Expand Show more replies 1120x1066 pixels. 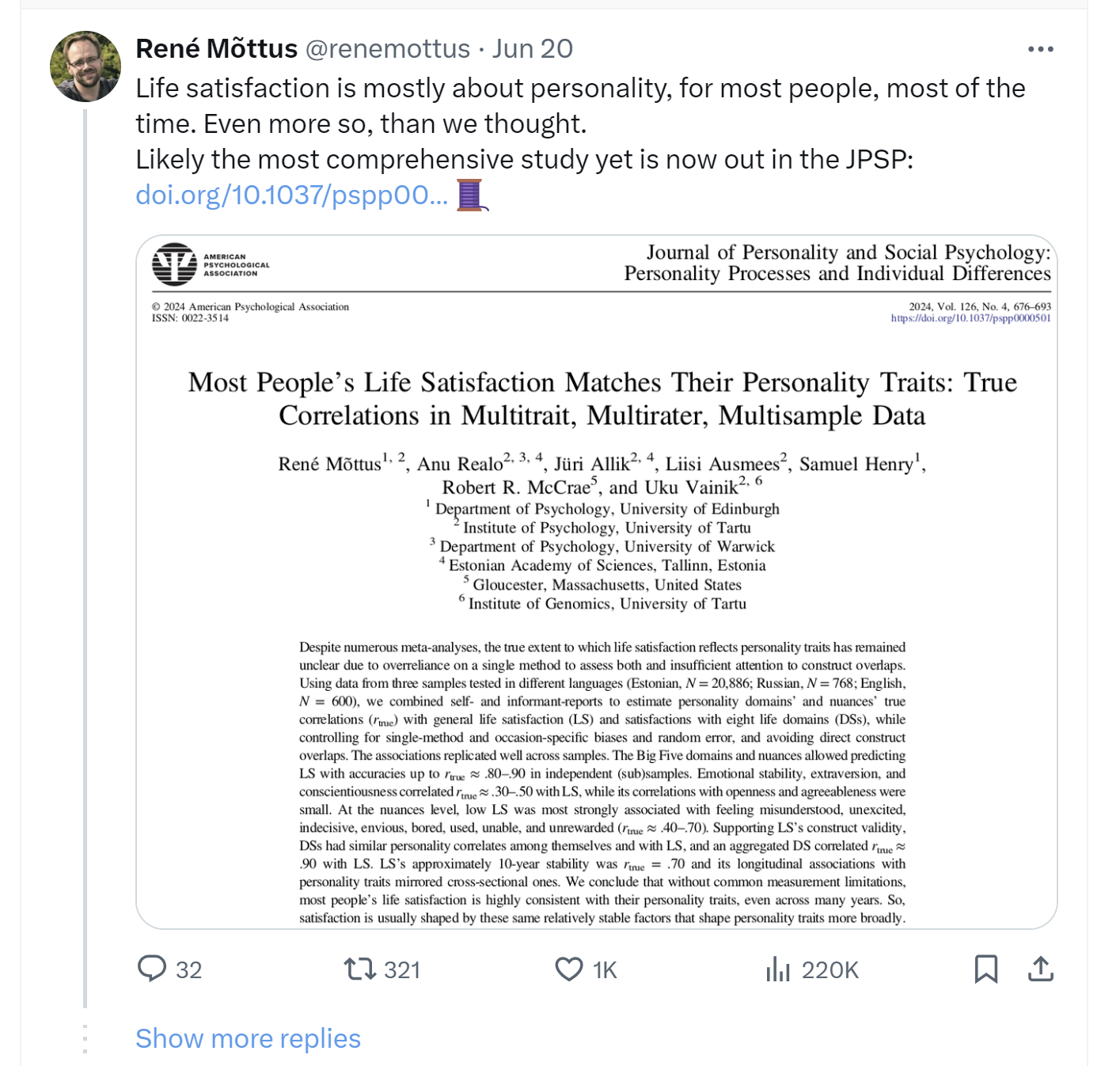click(x=248, y=1038)
